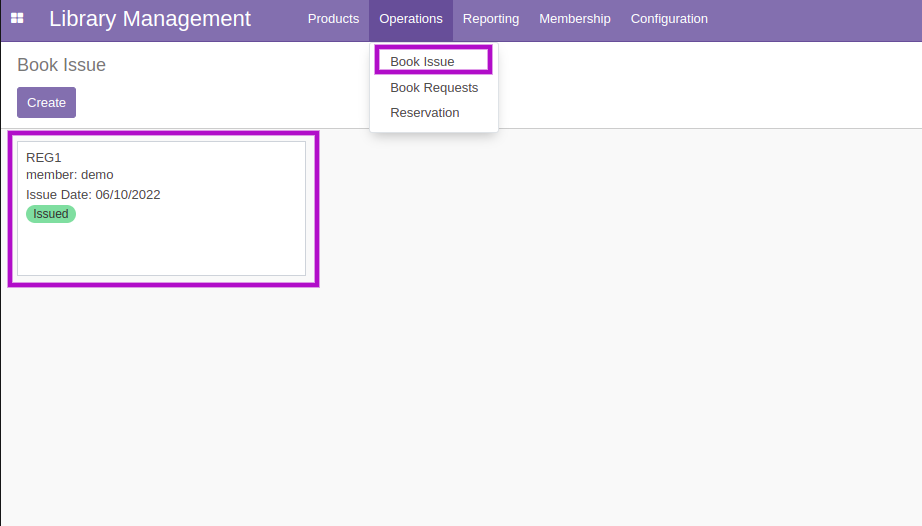Open the Configuration menu
The image size is (922, 526).
pyautogui.click(x=669, y=19)
